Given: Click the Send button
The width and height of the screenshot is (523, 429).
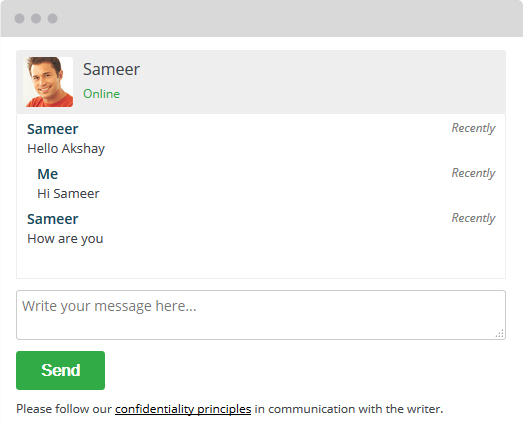Looking at the screenshot, I should (x=60, y=370).
